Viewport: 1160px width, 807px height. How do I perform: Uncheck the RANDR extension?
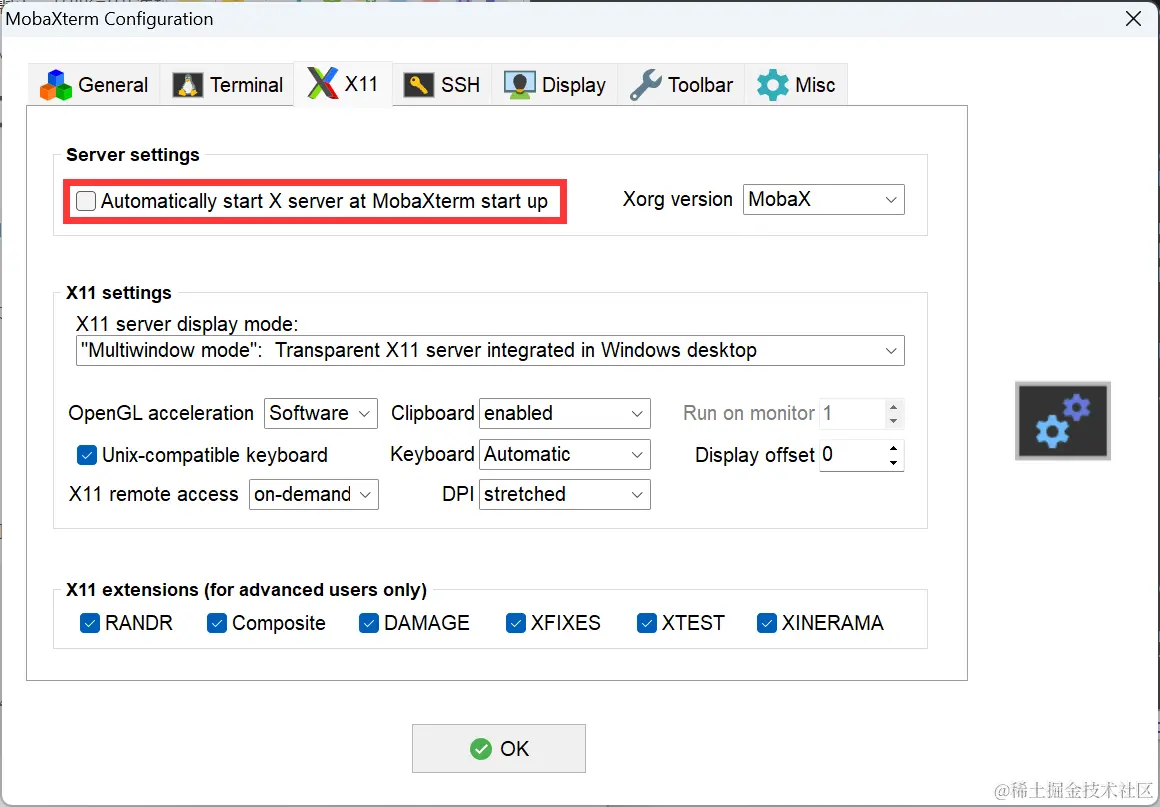coord(90,624)
